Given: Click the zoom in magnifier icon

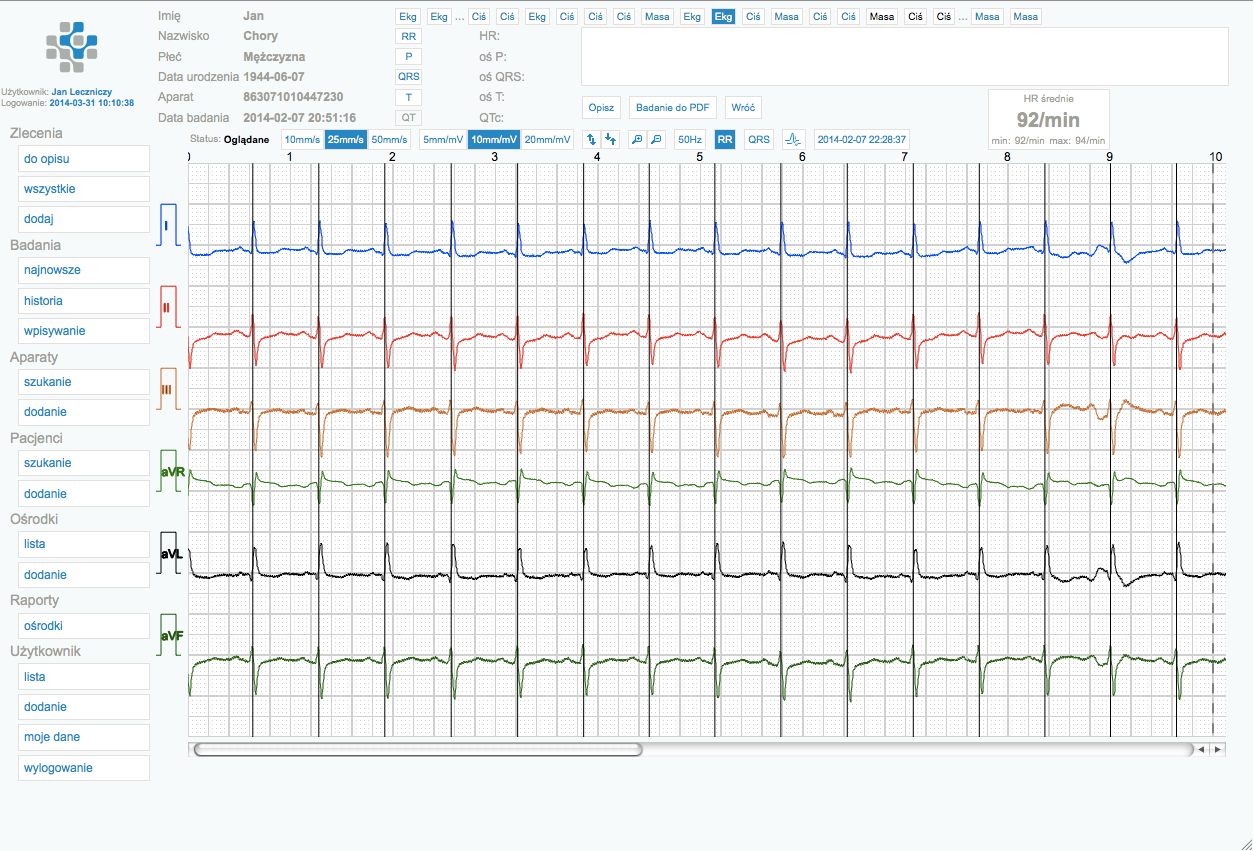Looking at the screenshot, I should (x=636, y=139).
